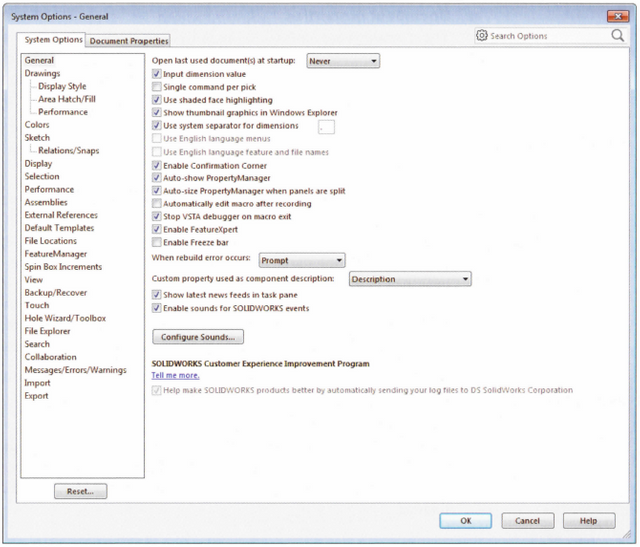The height and width of the screenshot is (547, 640).
Task: Click the gear icon beside Search Options
Action: click(482, 36)
